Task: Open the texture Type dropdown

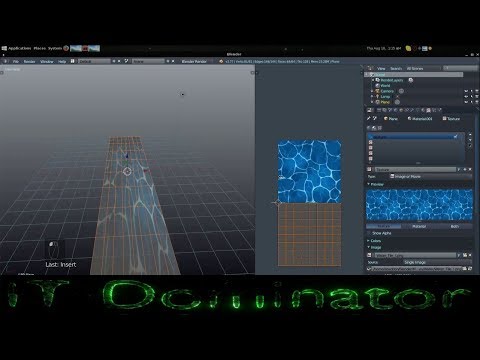Action: coord(431,176)
